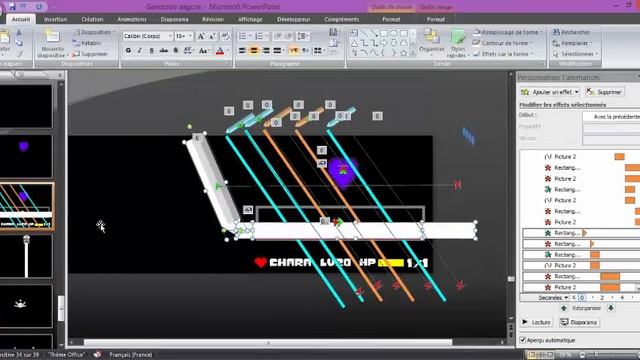Select the rectangle shape in shapes gallery
Image resolution: width=640 pixels, height=360 pixels.
click(384, 33)
